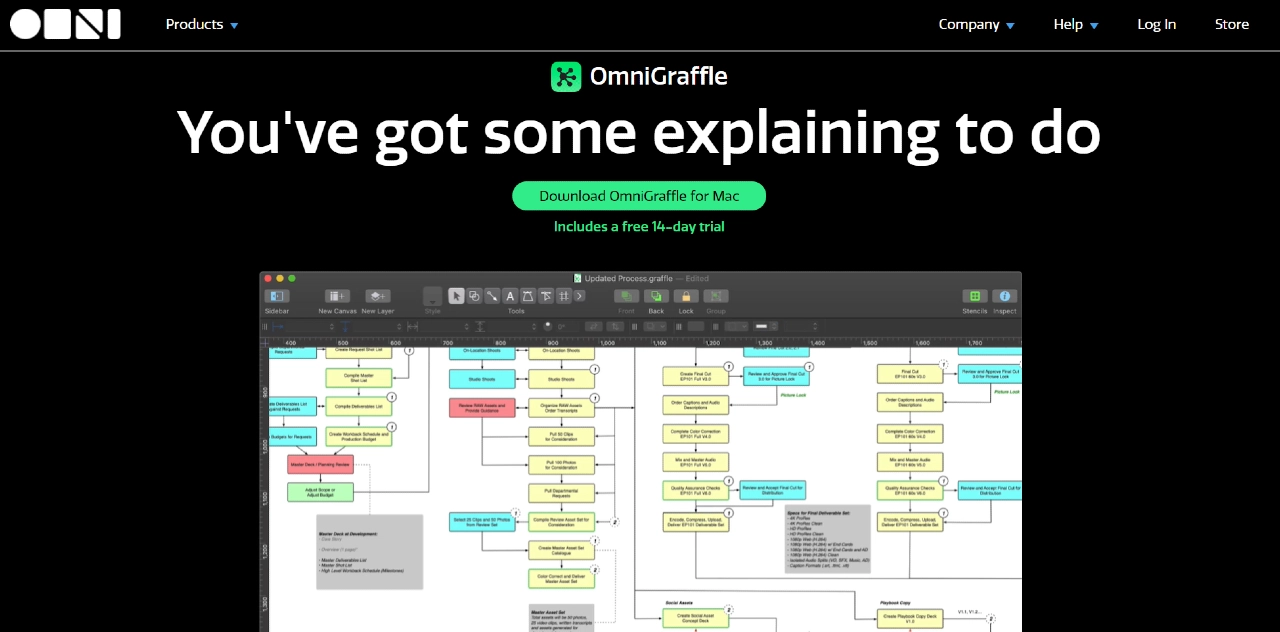1280x632 pixels.
Task: Click the Omni logo in the header
Action: coord(65,24)
